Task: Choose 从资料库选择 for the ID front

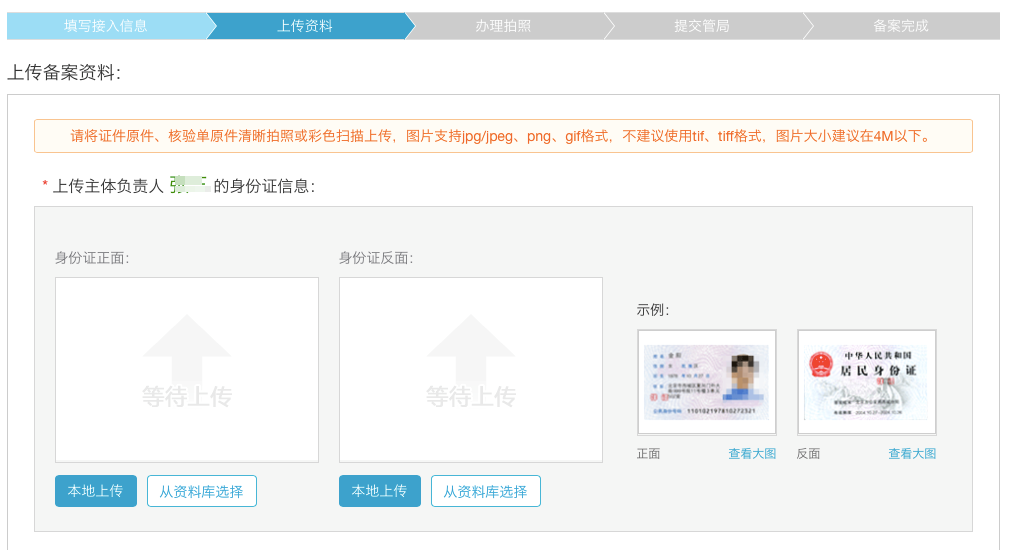Action: coord(202,491)
